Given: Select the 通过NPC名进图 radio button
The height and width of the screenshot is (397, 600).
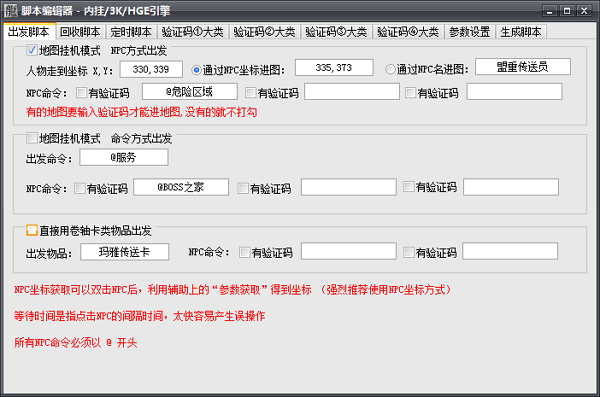Looking at the screenshot, I should [390, 69].
